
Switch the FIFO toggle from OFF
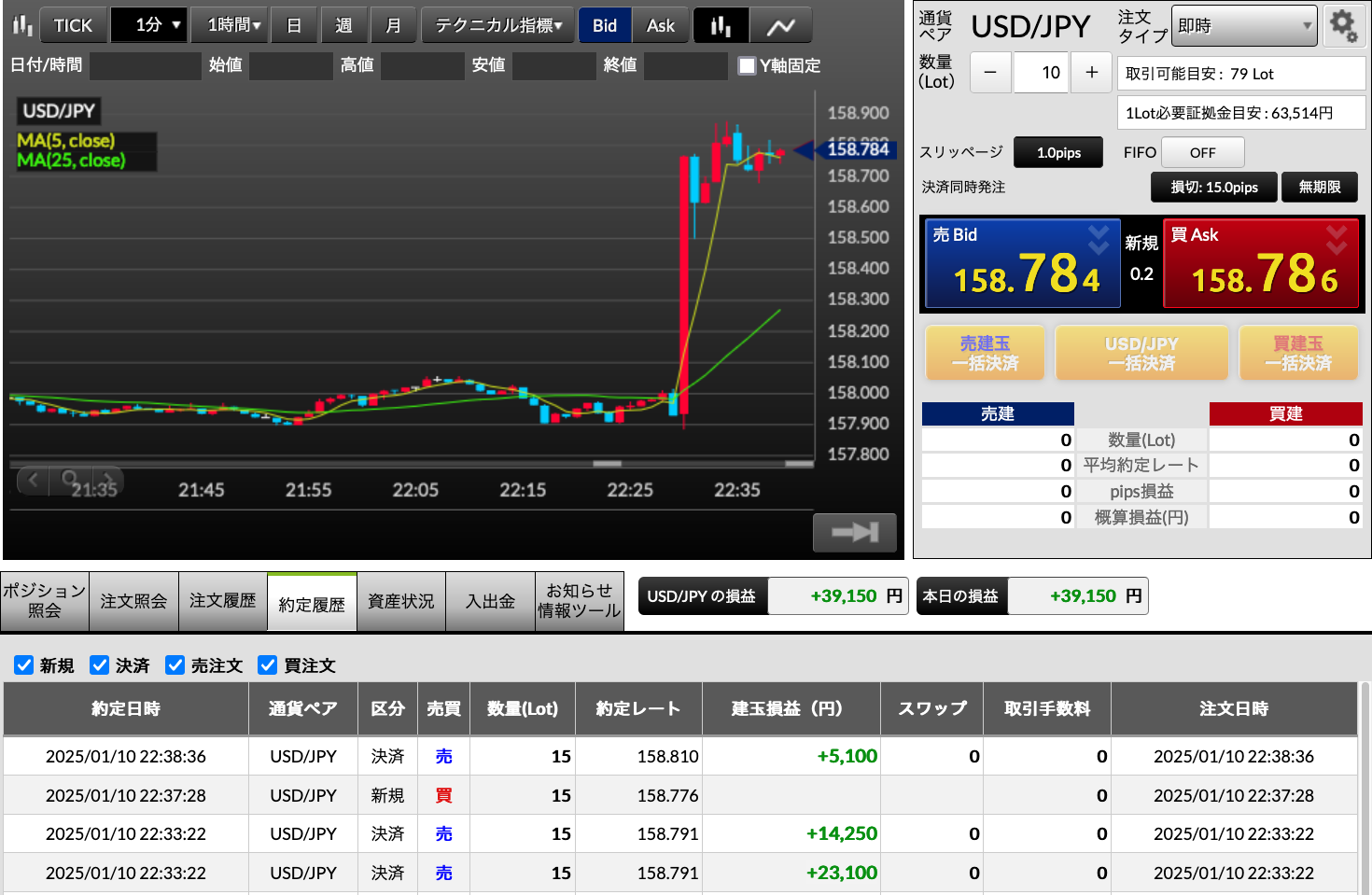coord(1203,152)
